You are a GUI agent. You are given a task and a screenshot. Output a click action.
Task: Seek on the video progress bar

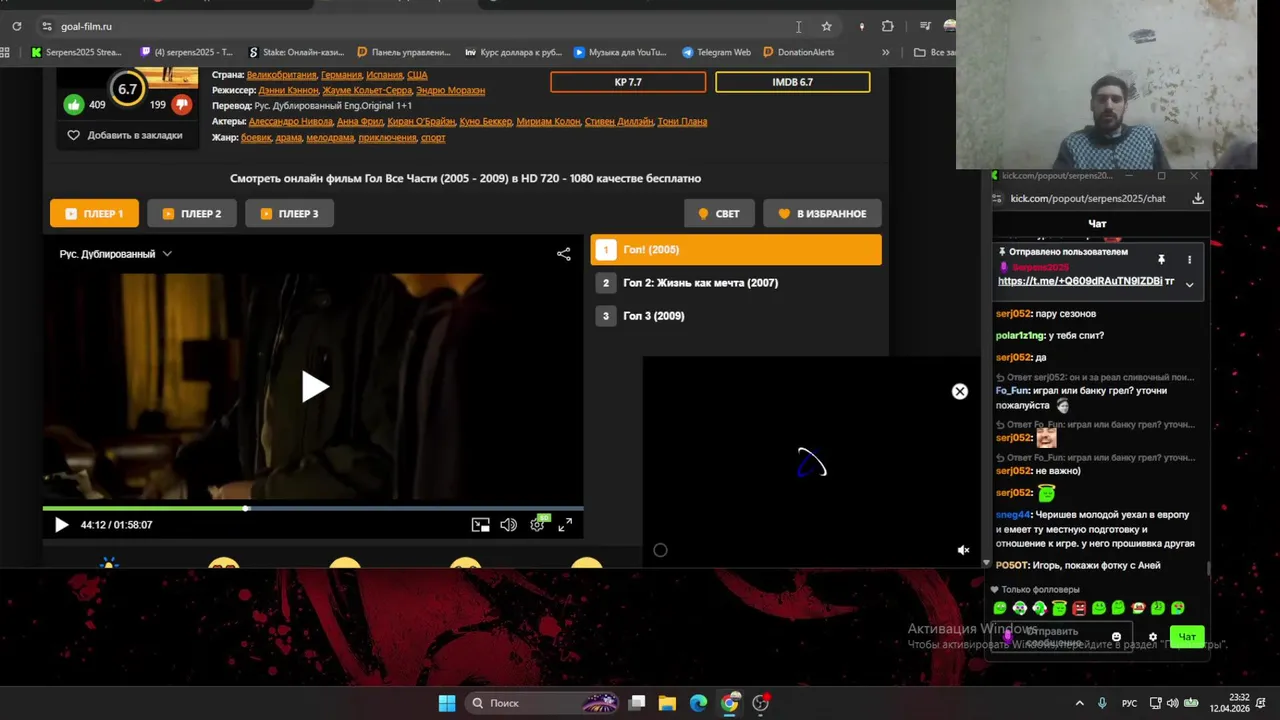pyautogui.click(x=313, y=508)
